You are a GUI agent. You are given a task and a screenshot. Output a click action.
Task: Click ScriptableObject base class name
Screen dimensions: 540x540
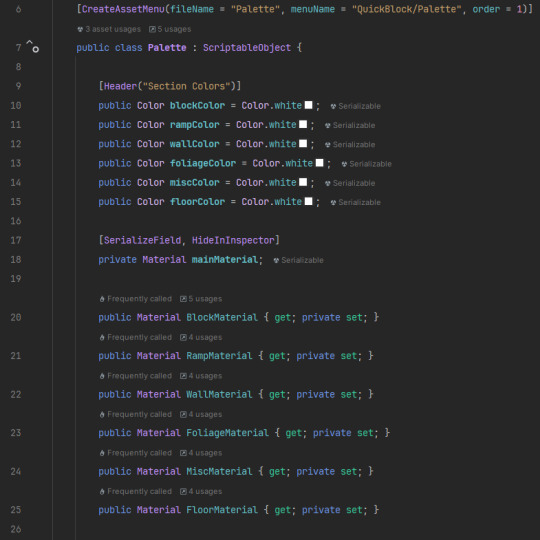tap(247, 48)
